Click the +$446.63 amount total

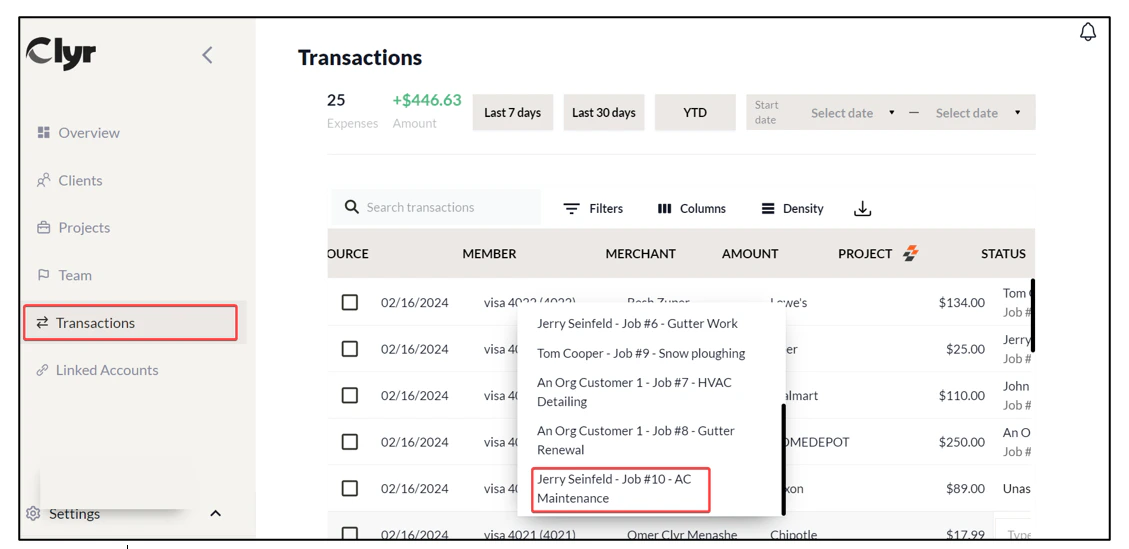point(426,100)
